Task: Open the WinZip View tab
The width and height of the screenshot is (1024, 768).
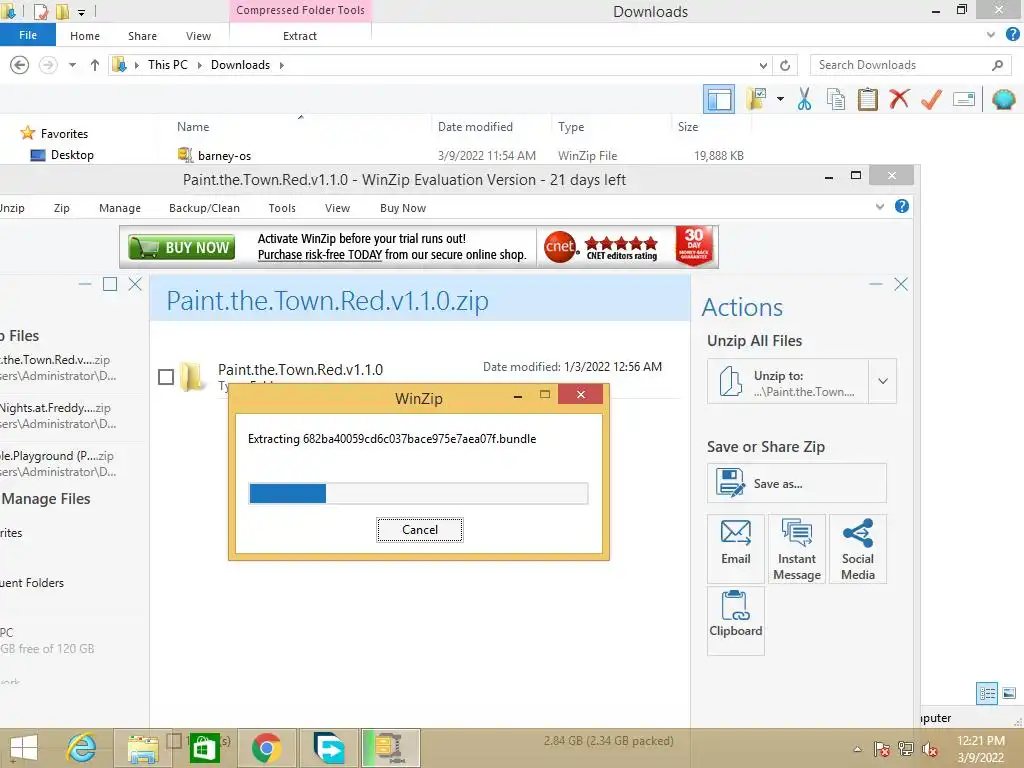Action: (x=338, y=208)
